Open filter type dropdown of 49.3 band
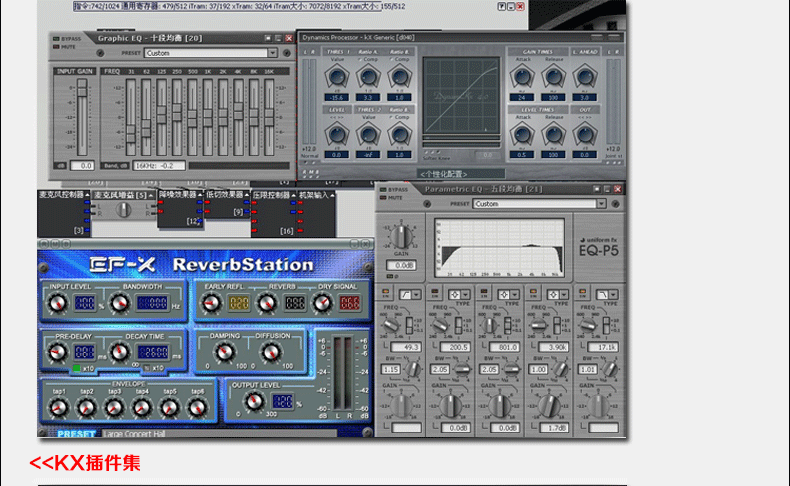The image size is (790, 486). [x=417, y=294]
